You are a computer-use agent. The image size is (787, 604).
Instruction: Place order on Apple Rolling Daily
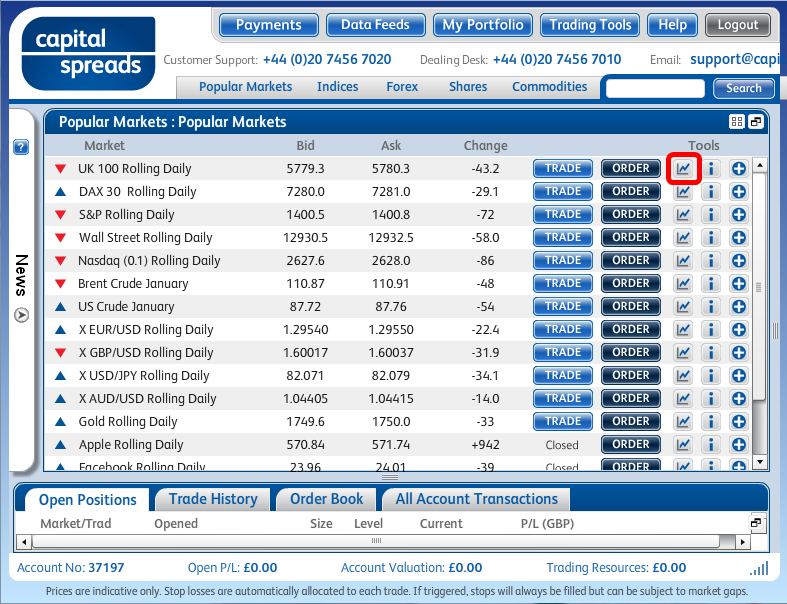(x=631, y=444)
